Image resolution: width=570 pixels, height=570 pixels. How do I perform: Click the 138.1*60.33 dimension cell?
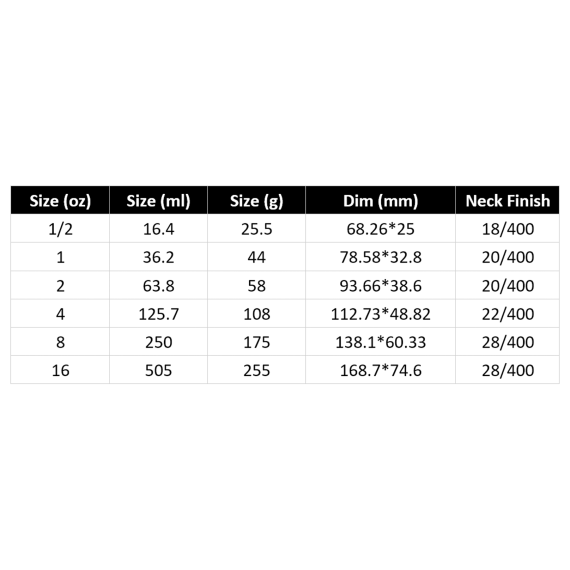pos(381,342)
